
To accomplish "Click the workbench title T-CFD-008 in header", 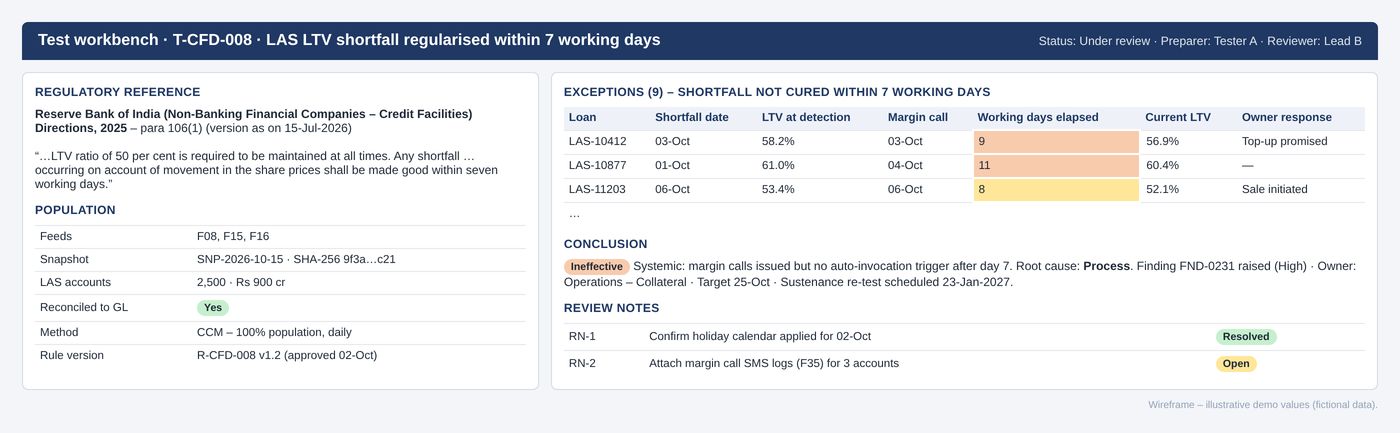I will pos(349,40).
